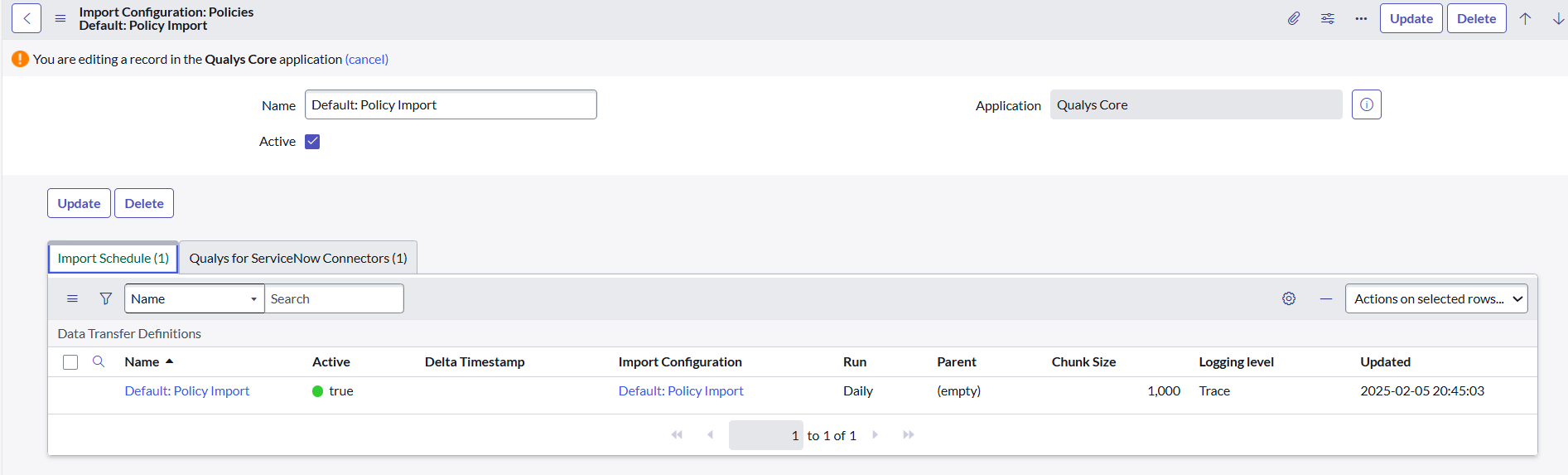Image resolution: width=1568 pixels, height=475 pixels.
Task: Go to previous record with up arrow
Action: 1525,18
